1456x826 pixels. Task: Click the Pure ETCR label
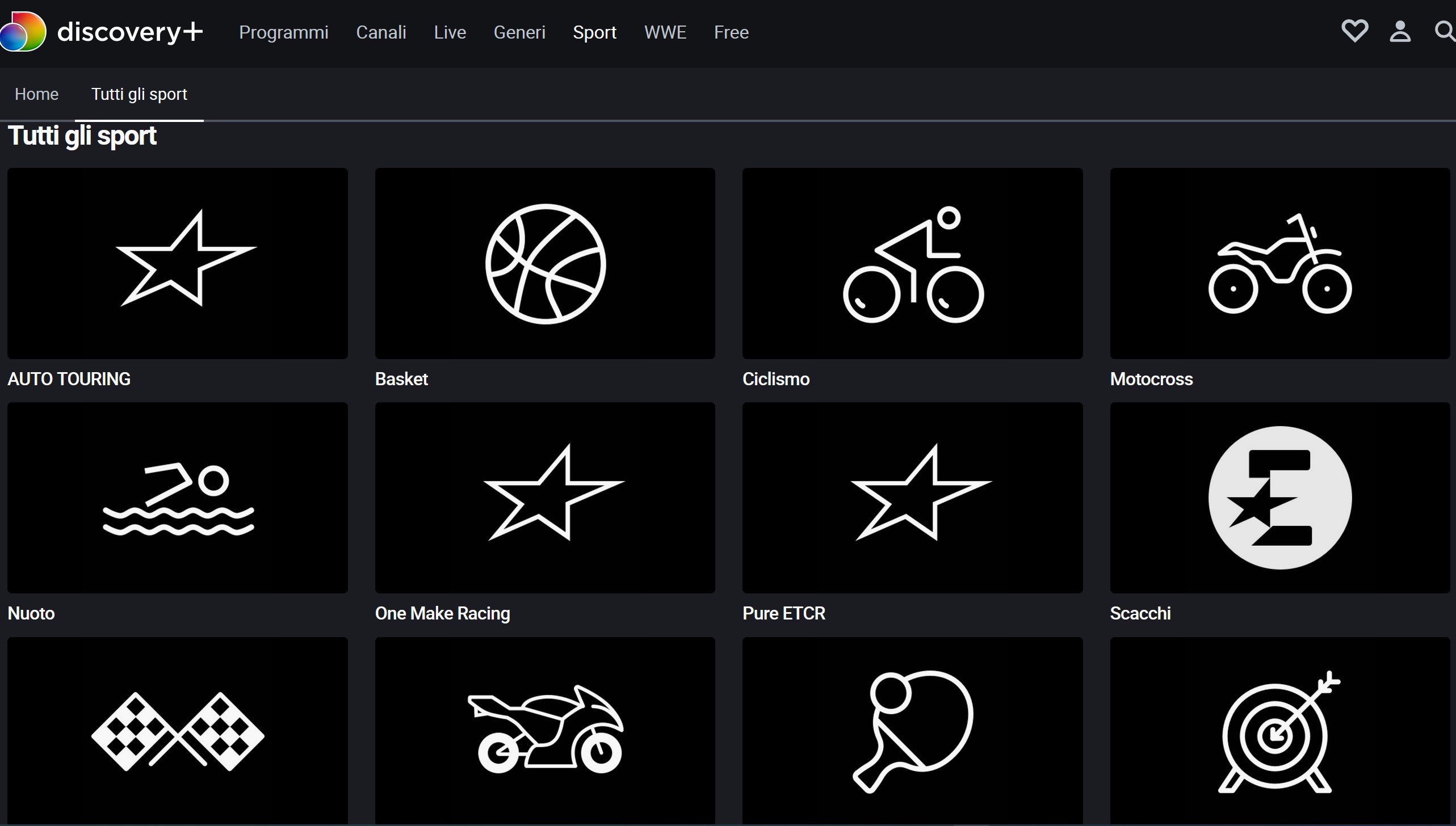[784, 613]
